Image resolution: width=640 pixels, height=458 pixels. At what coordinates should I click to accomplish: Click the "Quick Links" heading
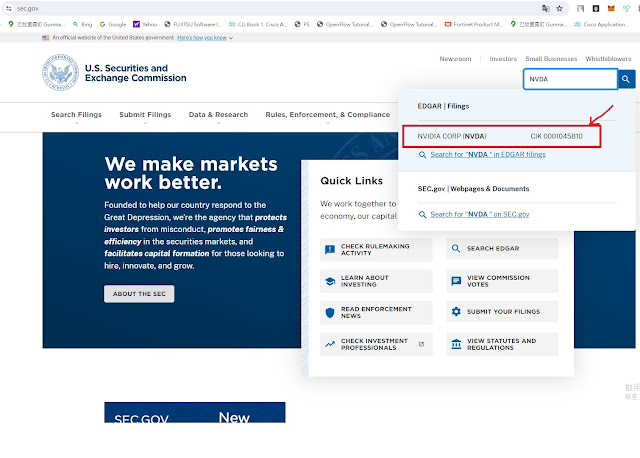click(351, 181)
